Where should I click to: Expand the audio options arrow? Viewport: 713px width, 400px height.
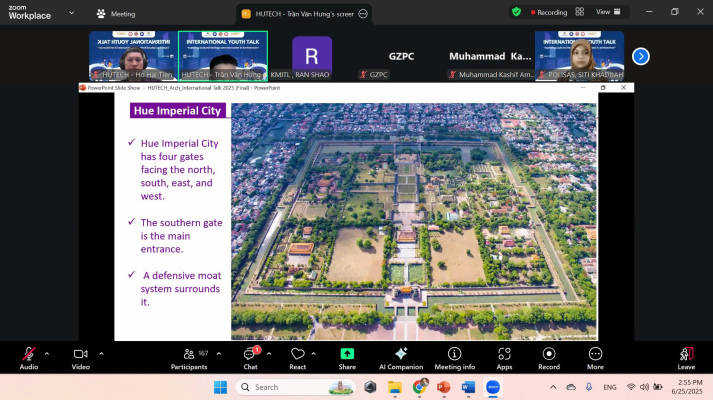[48, 352]
